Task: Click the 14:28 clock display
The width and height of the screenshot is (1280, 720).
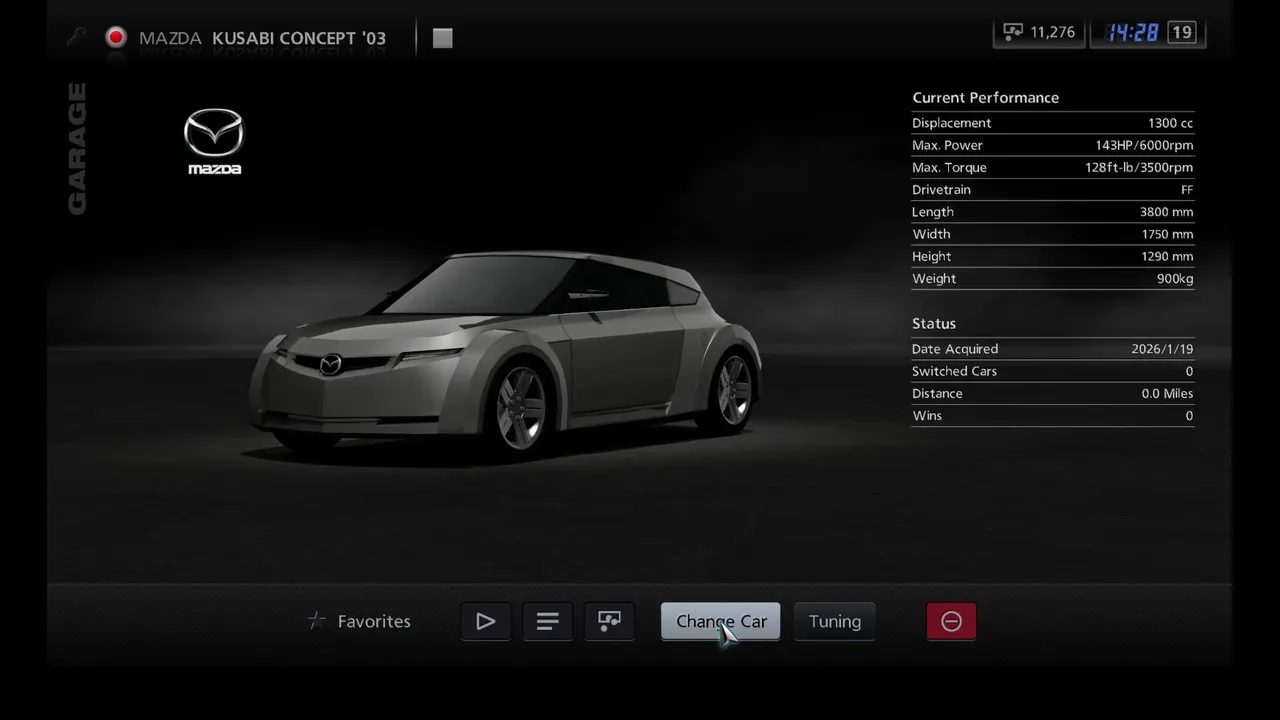Action: click(1132, 32)
